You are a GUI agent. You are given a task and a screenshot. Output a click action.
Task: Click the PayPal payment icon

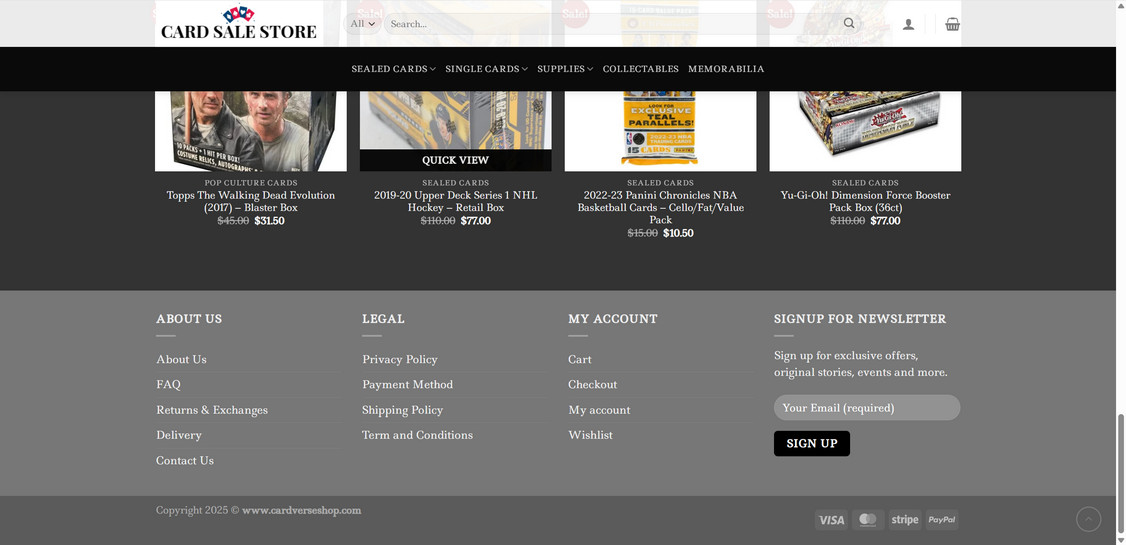pos(942,520)
